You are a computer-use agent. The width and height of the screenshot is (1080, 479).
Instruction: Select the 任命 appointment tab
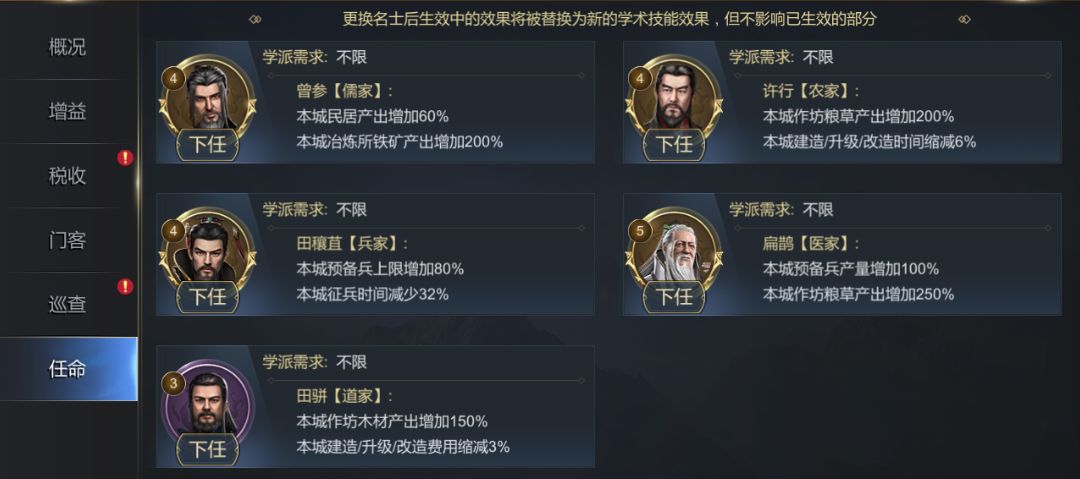click(x=68, y=369)
